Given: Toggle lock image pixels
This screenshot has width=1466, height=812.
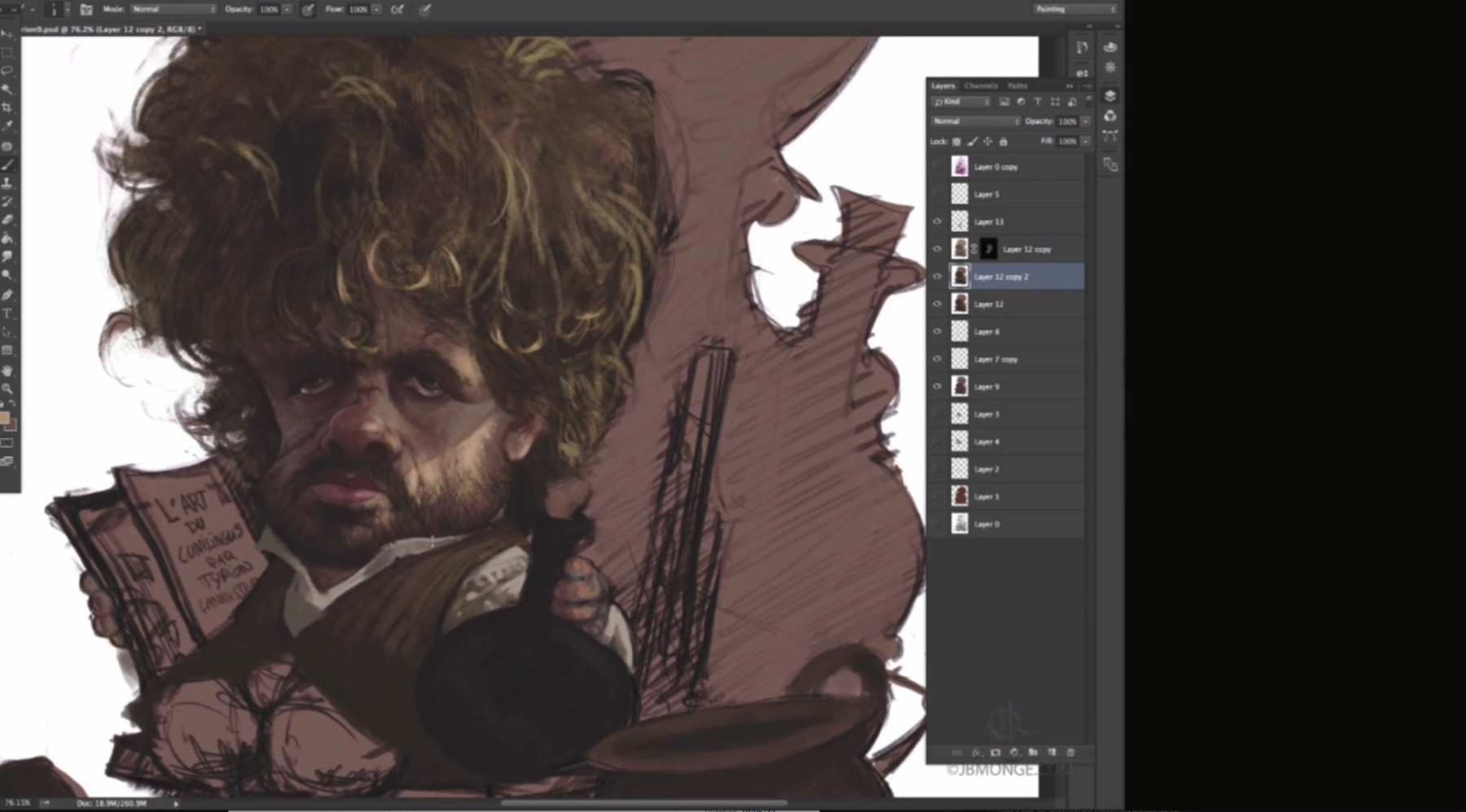Looking at the screenshot, I should click(972, 142).
